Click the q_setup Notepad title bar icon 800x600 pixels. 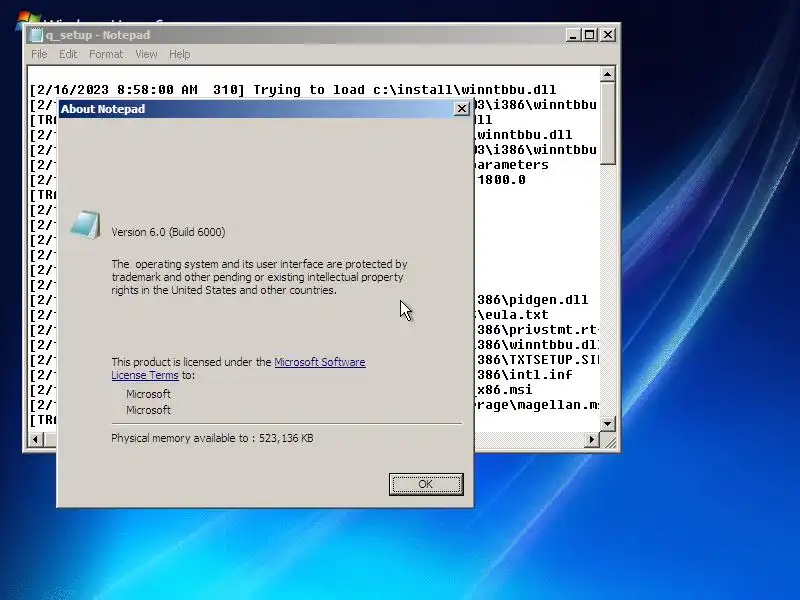coord(36,35)
